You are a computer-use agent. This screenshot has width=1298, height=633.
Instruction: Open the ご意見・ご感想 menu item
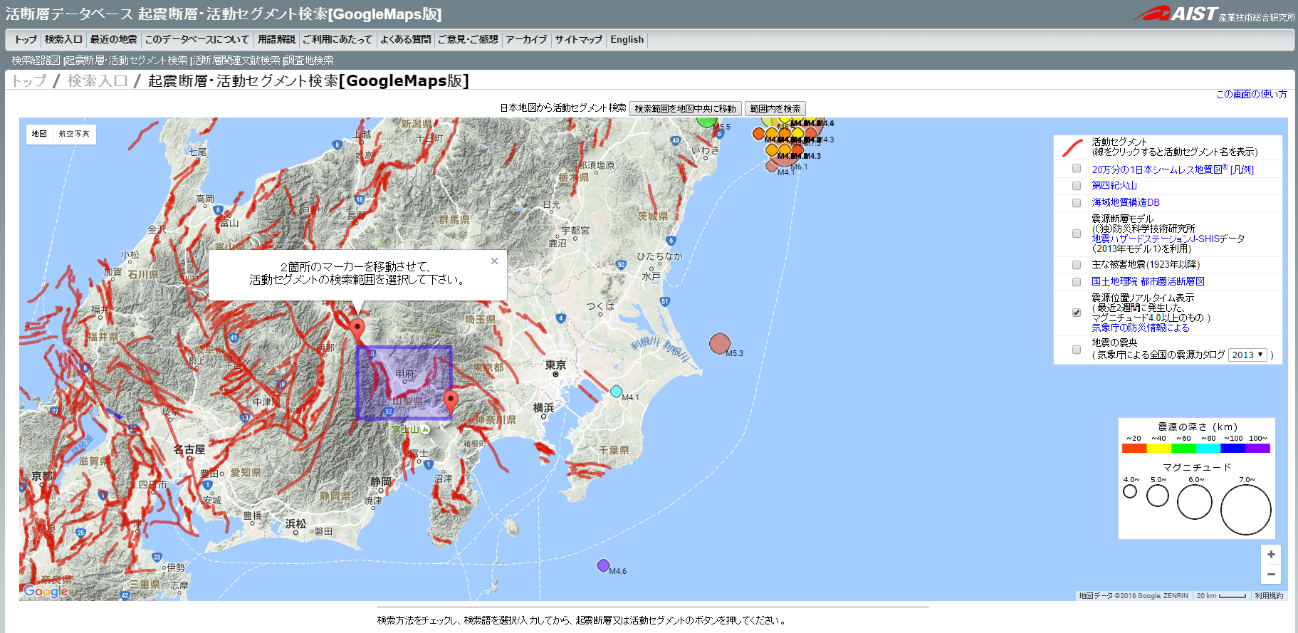468,40
